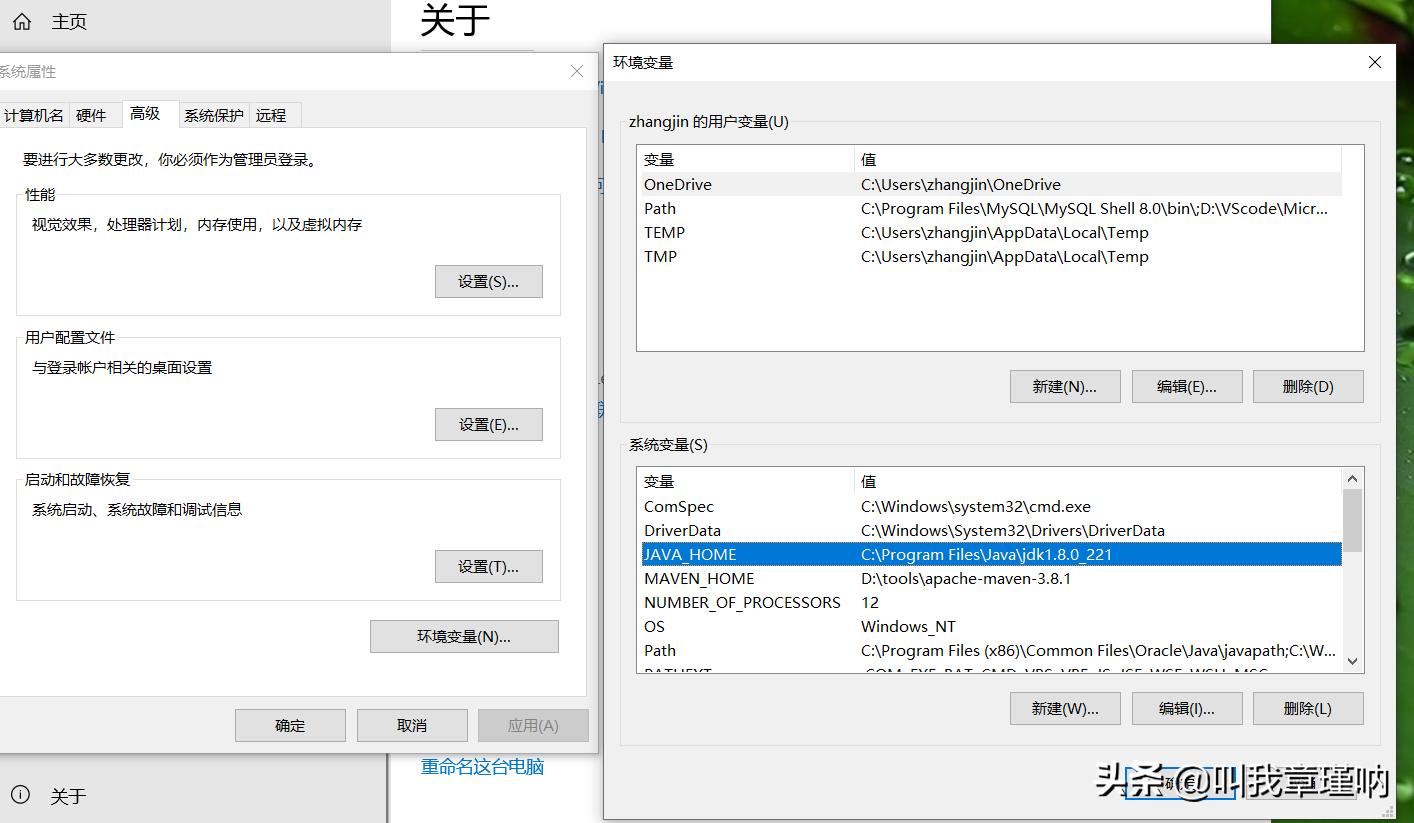Click 设置(E) under 用户配置文件
The width and height of the screenshot is (1414, 823).
point(488,424)
